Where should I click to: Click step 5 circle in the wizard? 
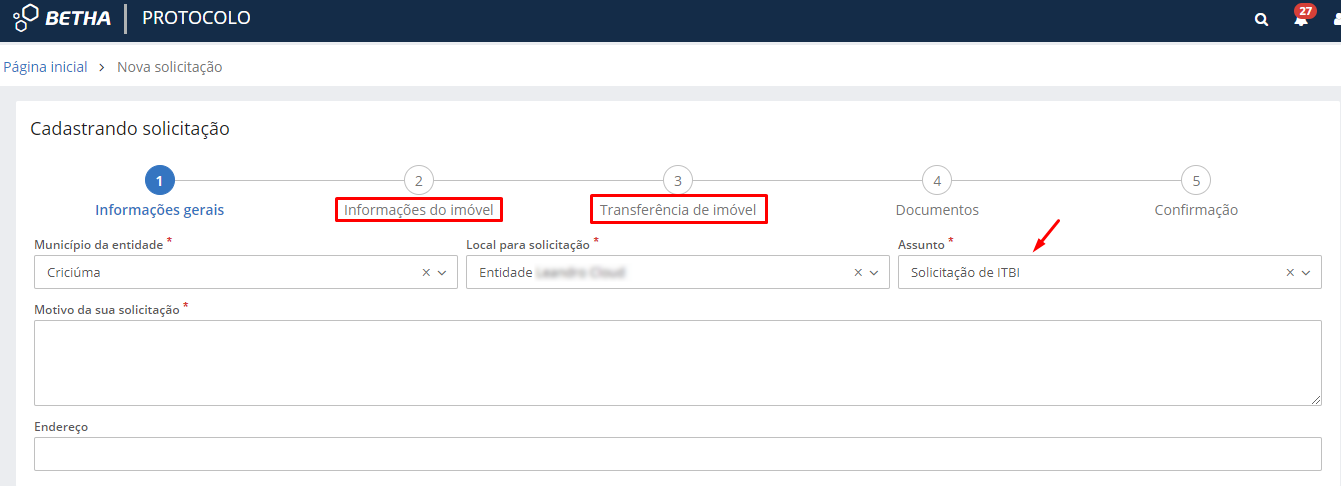pos(1195,181)
